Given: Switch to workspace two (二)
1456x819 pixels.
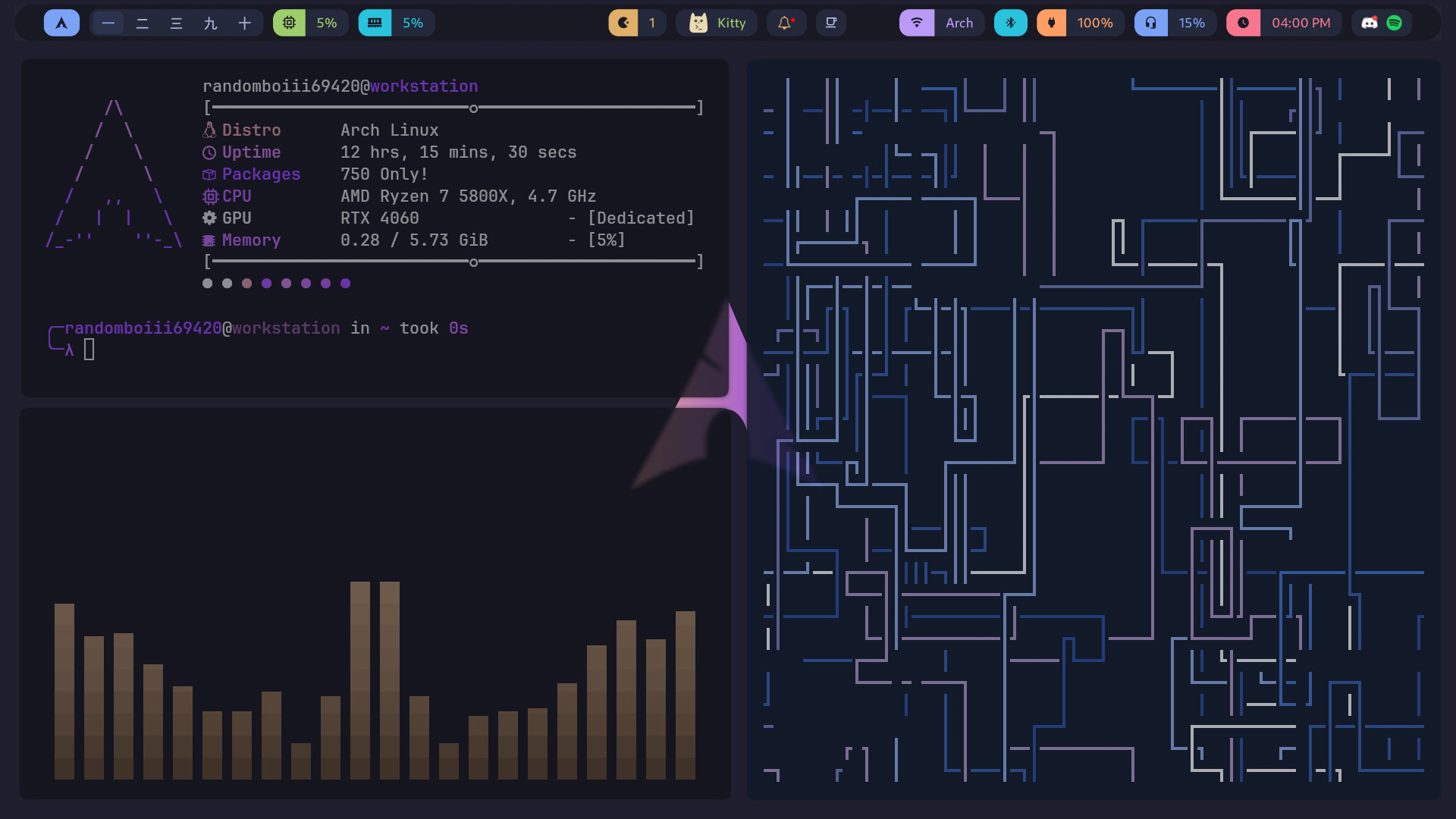Looking at the screenshot, I should (x=143, y=23).
